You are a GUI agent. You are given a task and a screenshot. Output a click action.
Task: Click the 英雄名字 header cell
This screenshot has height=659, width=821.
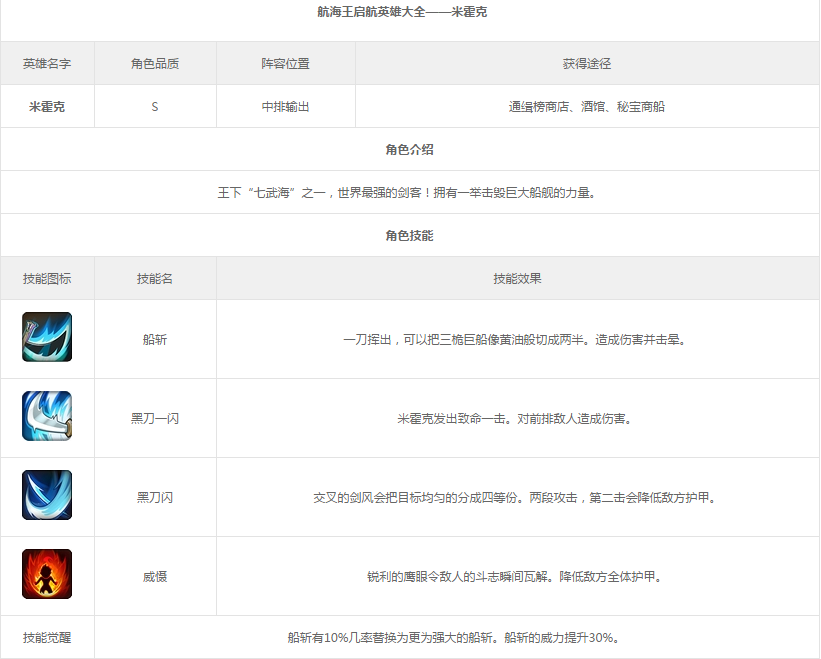[x=47, y=63]
